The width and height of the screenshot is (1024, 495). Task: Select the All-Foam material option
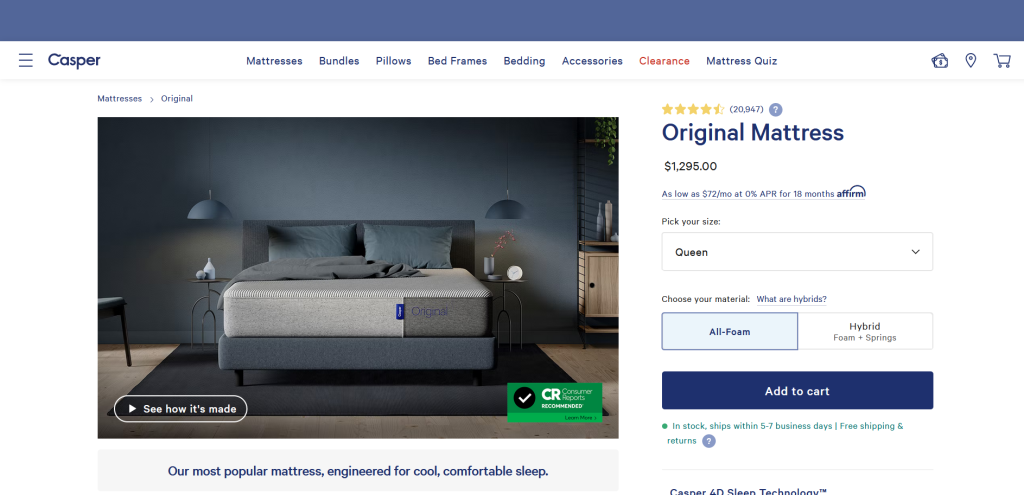[729, 331]
